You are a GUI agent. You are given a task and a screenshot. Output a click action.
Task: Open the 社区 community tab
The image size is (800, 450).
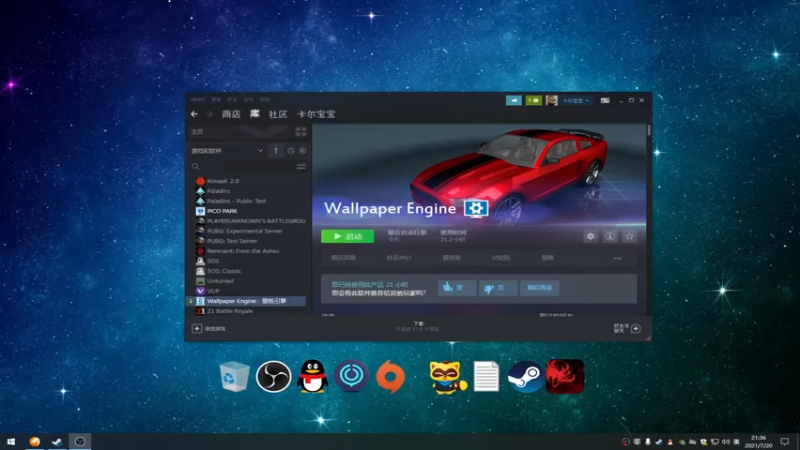point(278,114)
